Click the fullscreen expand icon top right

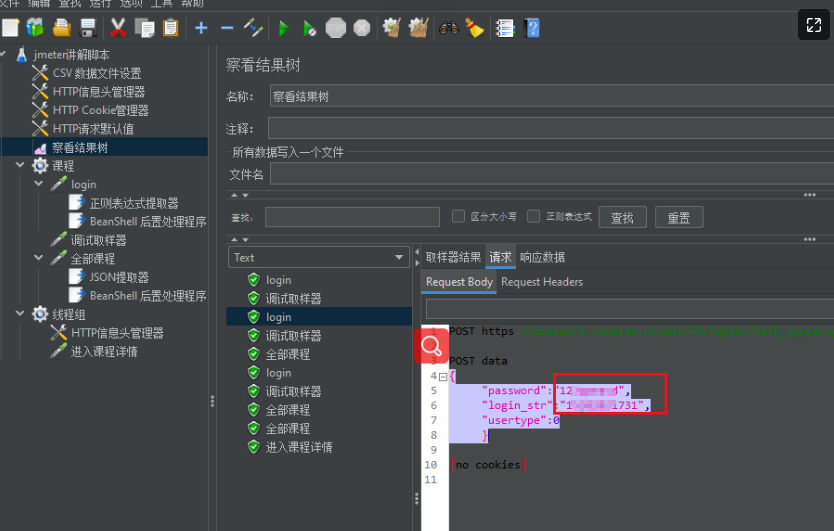click(x=814, y=24)
